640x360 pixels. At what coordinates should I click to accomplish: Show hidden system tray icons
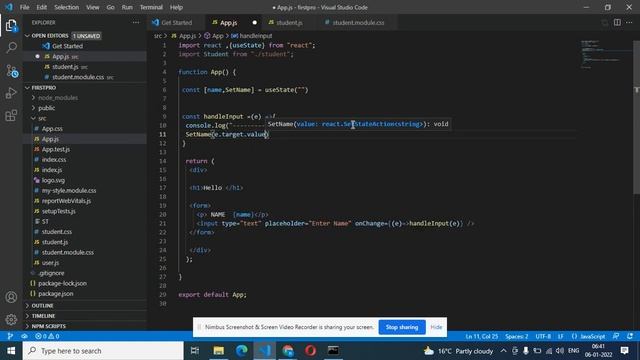(x=503, y=351)
